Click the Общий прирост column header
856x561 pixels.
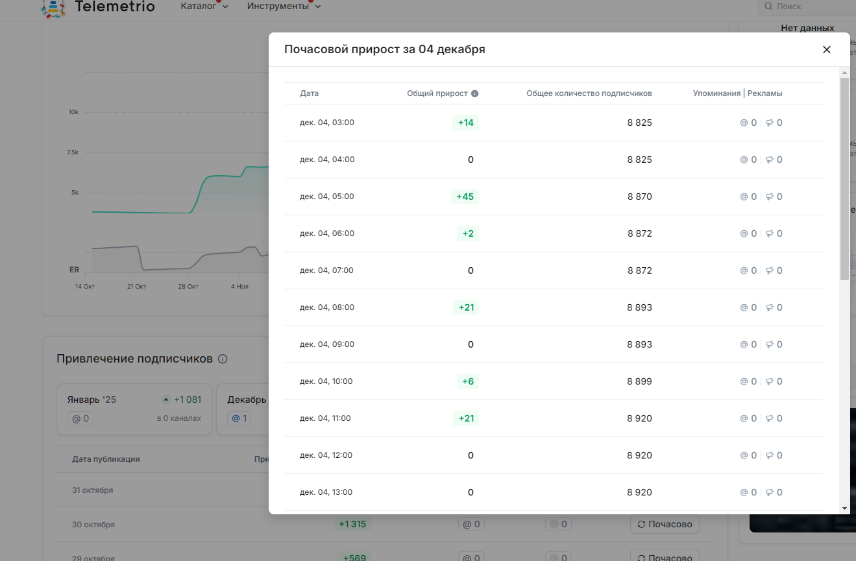tap(437, 93)
